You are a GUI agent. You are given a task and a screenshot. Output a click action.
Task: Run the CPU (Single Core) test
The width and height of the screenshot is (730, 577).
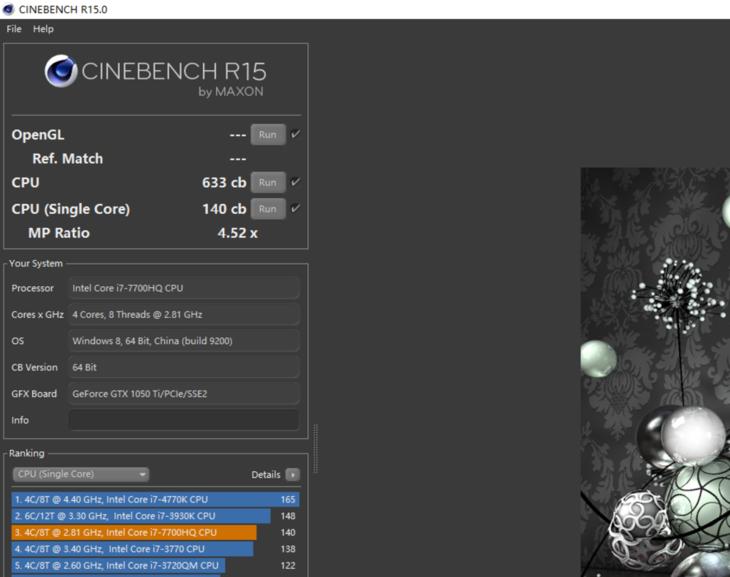tap(267, 209)
